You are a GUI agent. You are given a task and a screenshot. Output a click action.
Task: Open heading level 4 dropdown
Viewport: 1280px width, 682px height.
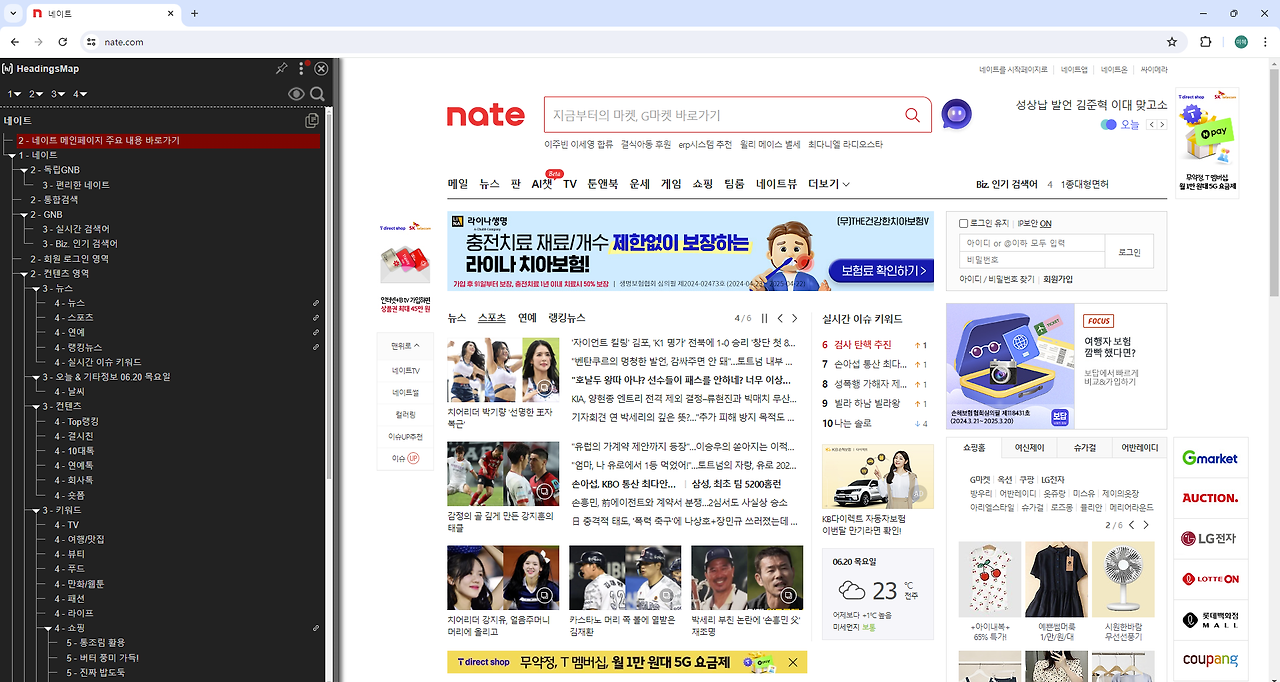coord(80,94)
